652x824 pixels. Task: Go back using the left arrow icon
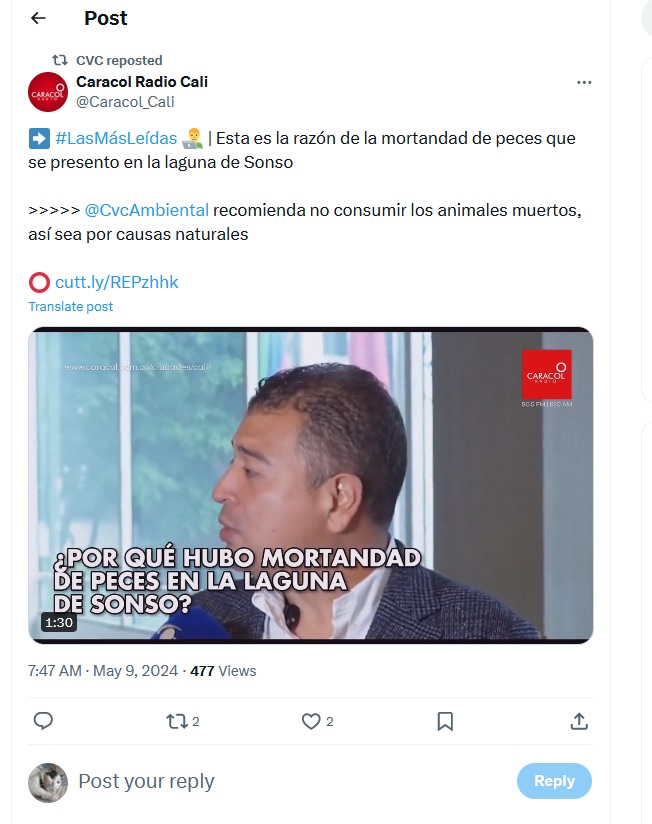[x=38, y=18]
